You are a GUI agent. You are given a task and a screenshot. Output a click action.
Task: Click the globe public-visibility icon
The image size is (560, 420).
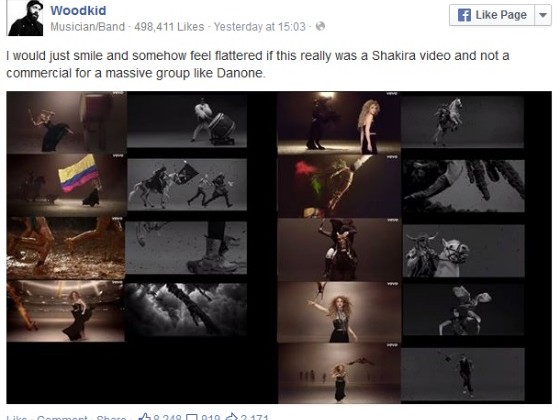(320, 26)
